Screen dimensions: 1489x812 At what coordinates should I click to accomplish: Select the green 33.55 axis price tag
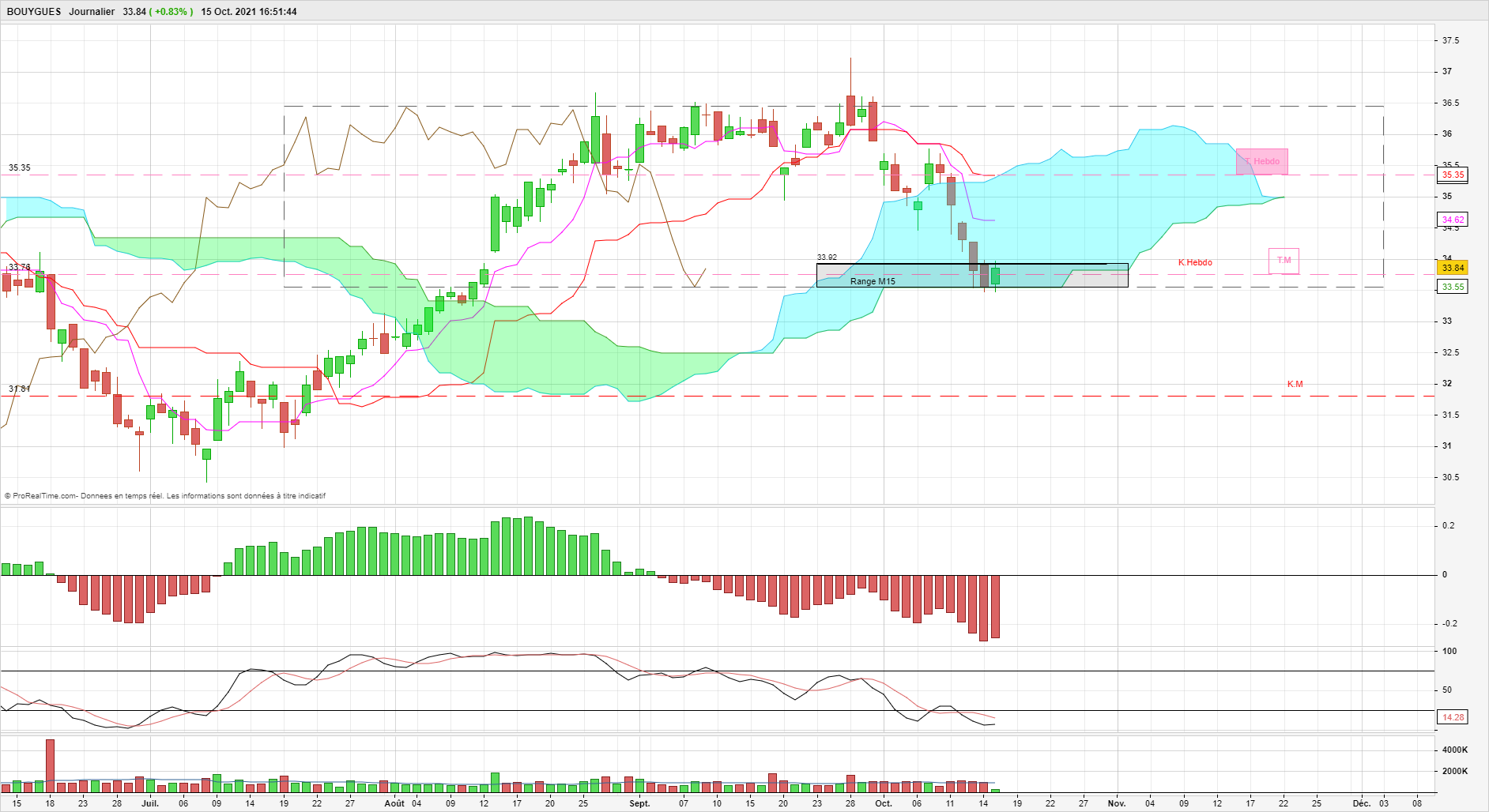click(x=1453, y=287)
